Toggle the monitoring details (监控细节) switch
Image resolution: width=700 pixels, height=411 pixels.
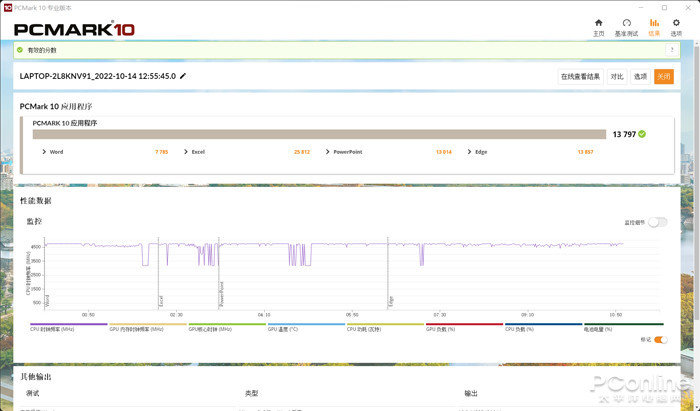tap(658, 222)
